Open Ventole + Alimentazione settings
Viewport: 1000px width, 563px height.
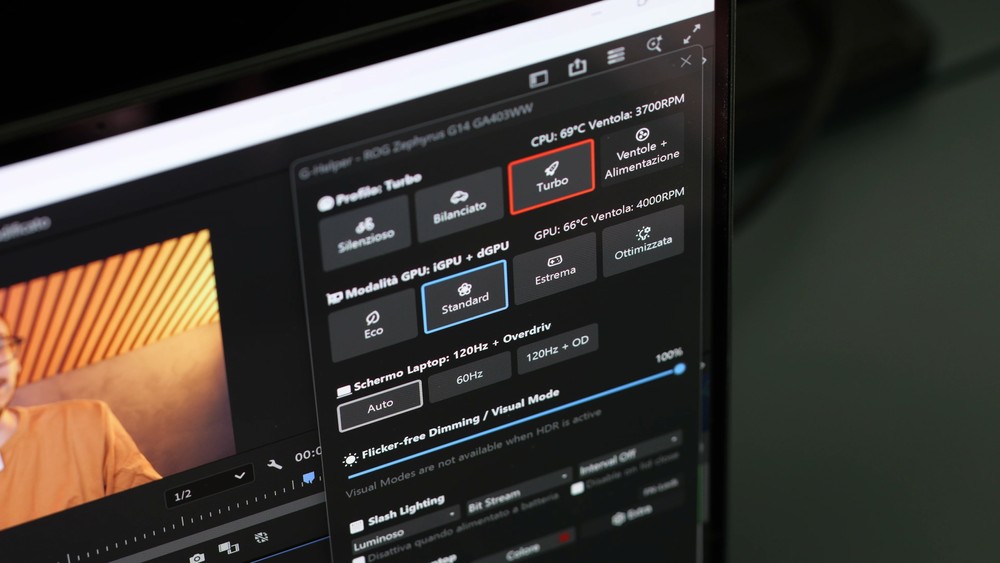point(641,149)
